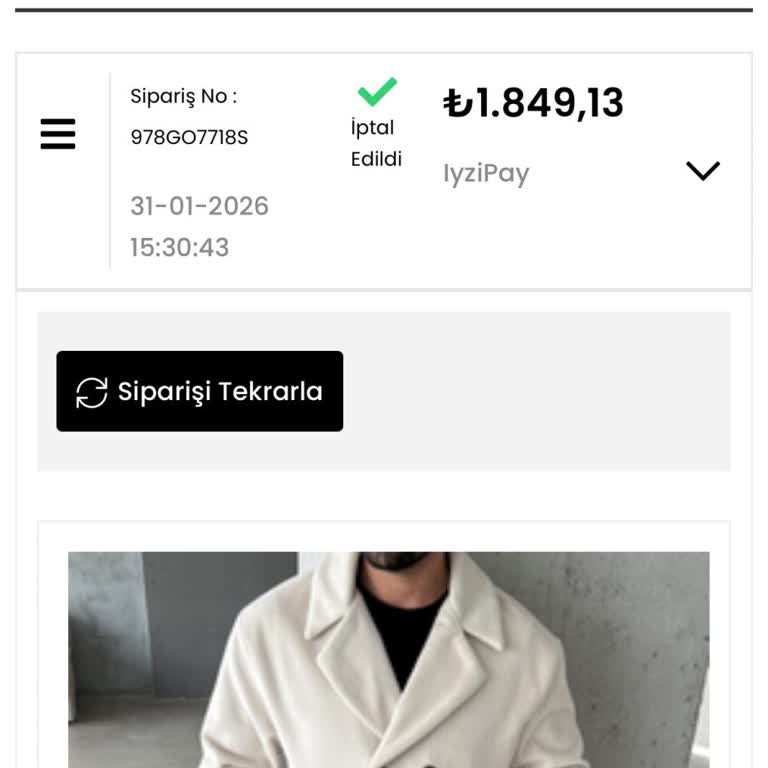Viewport: 768px width, 768px height.
Task: Click the İptal Edildi status text
Action: point(376,143)
